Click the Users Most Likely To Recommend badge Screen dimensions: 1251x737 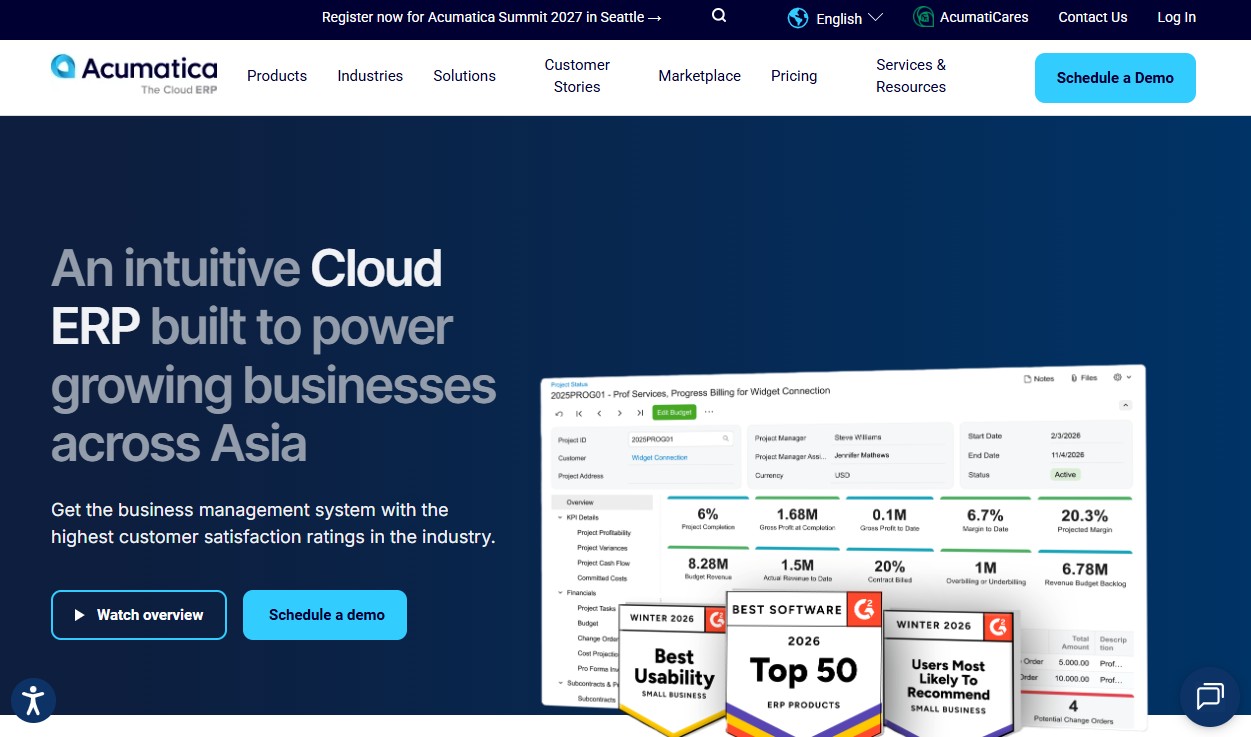tap(949, 673)
